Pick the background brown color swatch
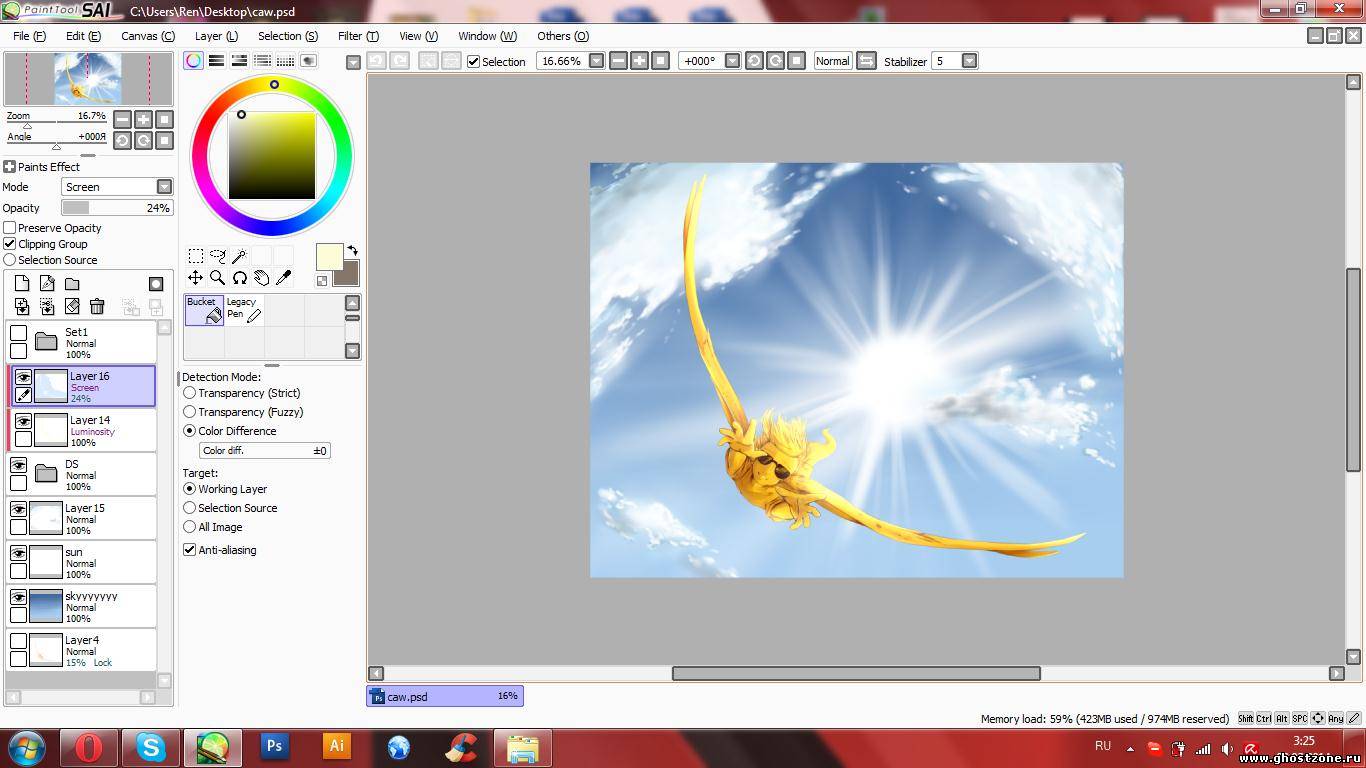The height and width of the screenshot is (768, 1366). pyautogui.click(x=347, y=273)
